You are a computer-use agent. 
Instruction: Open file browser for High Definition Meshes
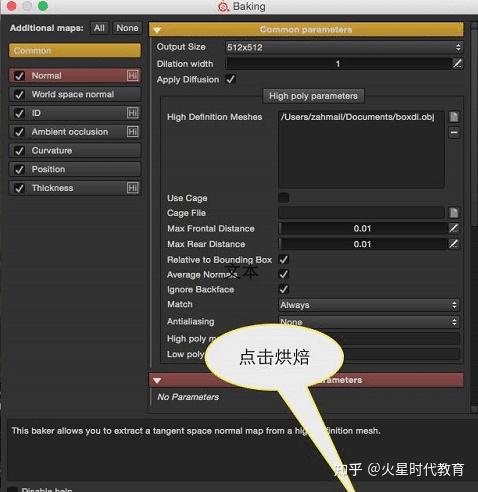click(x=454, y=117)
